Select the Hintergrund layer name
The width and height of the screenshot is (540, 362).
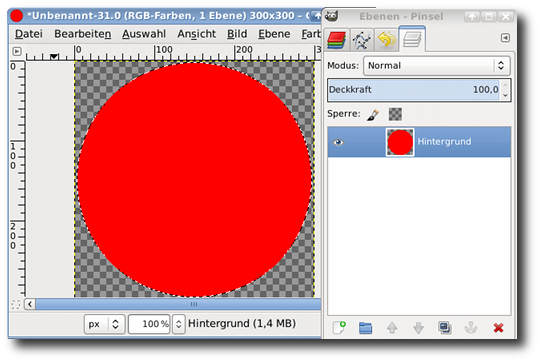tap(444, 142)
